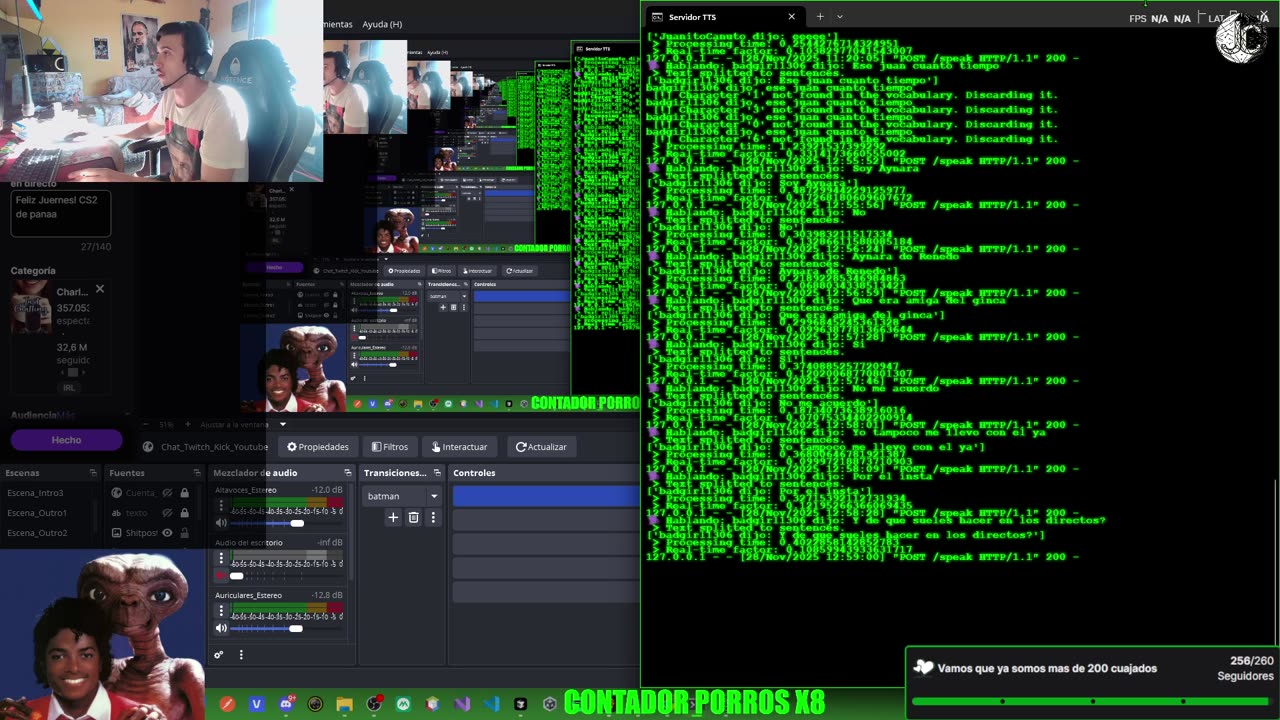Remove the selected category with X
This screenshot has width=1280, height=720.
(x=99, y=290)
